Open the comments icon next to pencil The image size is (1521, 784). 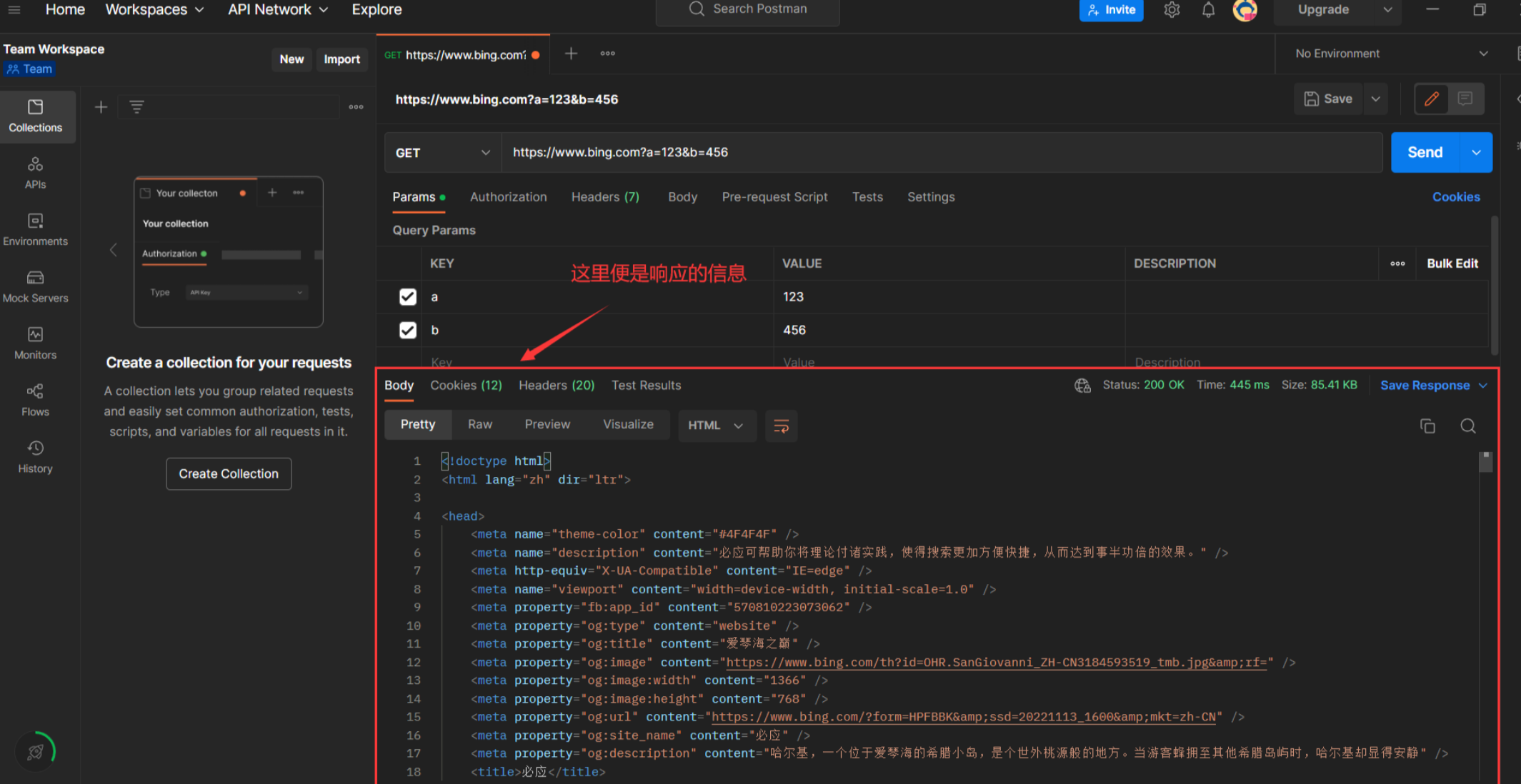tap(1465, 99)
